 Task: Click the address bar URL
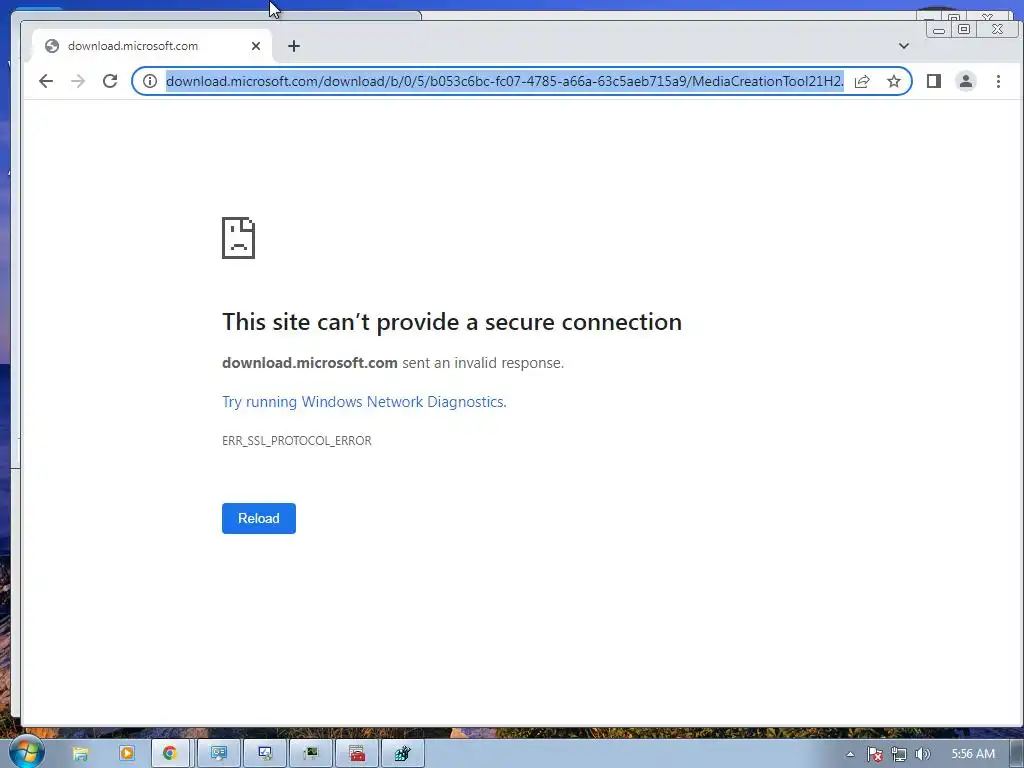505,81
